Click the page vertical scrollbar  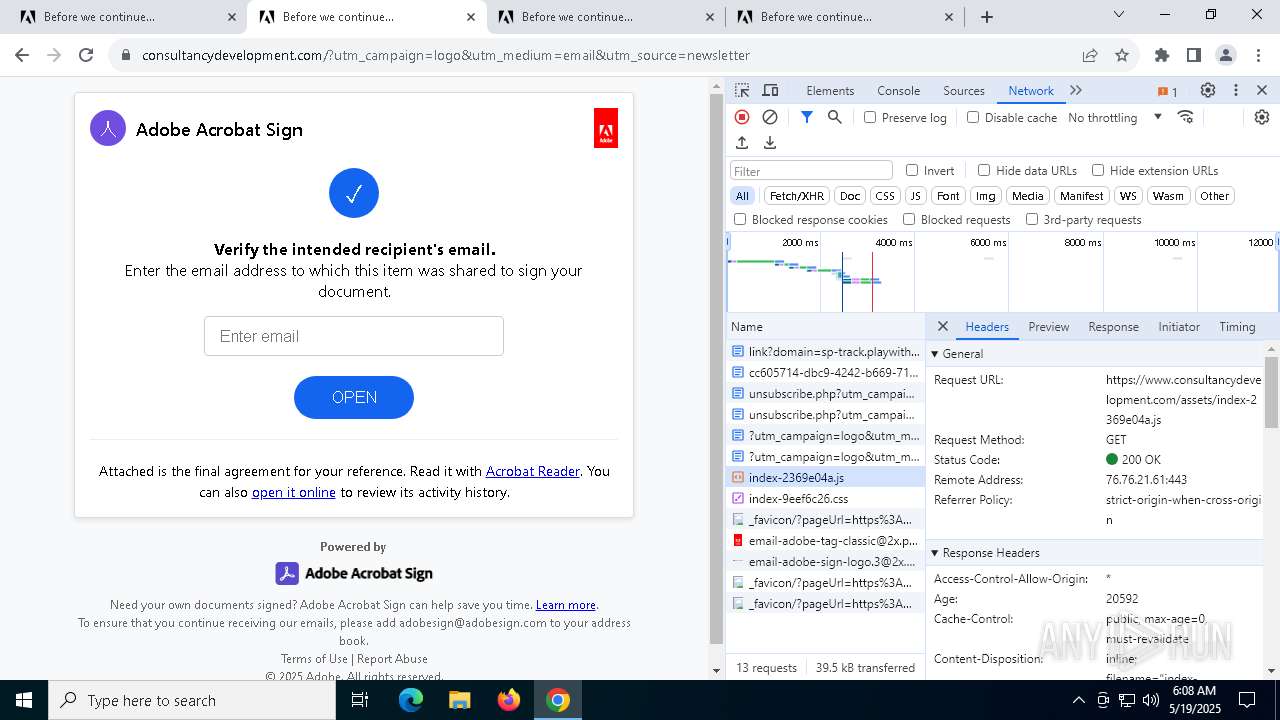pos(716,370)
